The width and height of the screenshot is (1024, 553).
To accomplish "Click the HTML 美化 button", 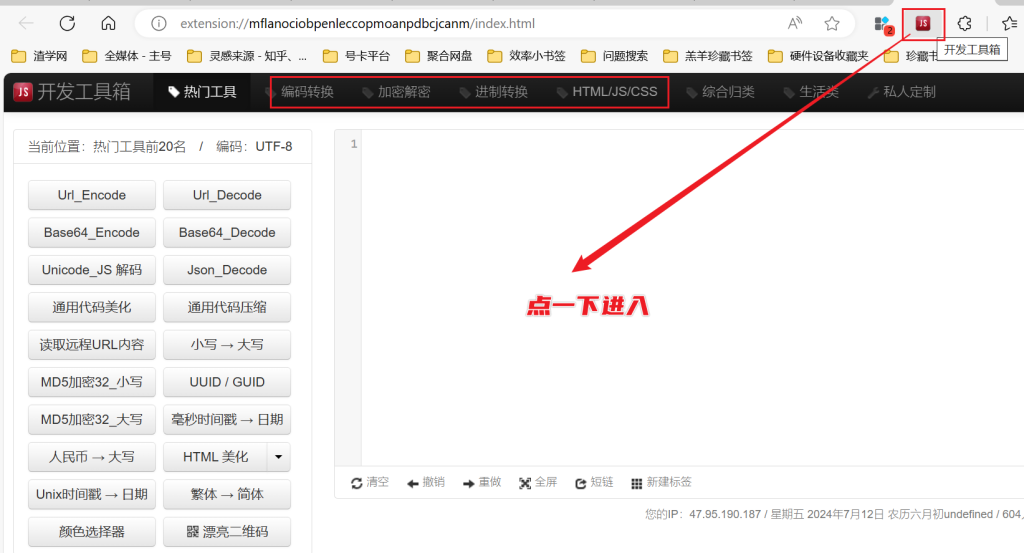I will [x=215, y=457].
